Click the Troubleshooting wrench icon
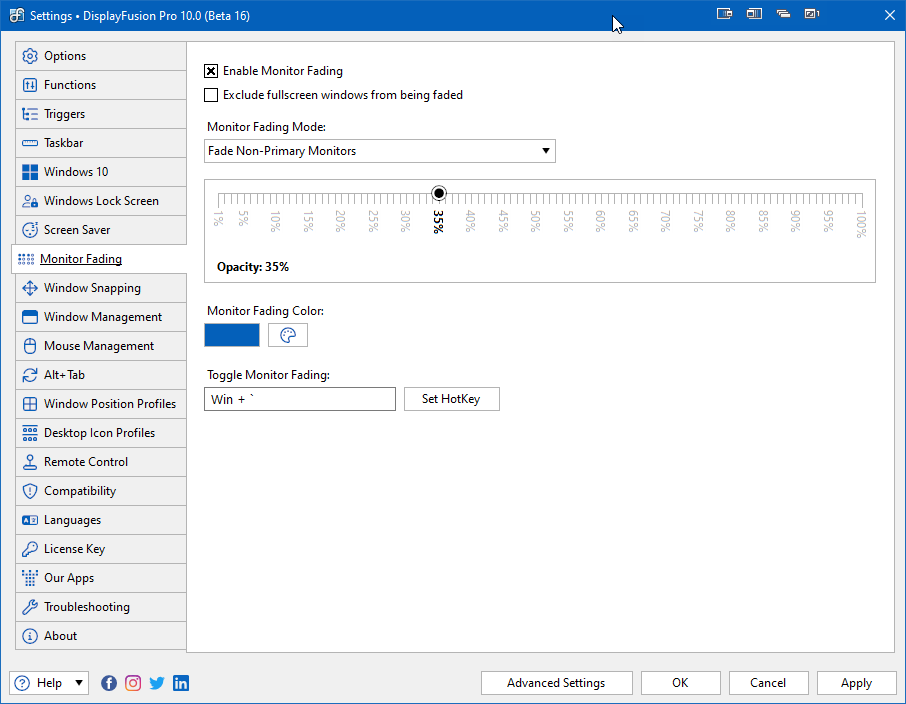906x704 pixels. click(x=30, y=607)
